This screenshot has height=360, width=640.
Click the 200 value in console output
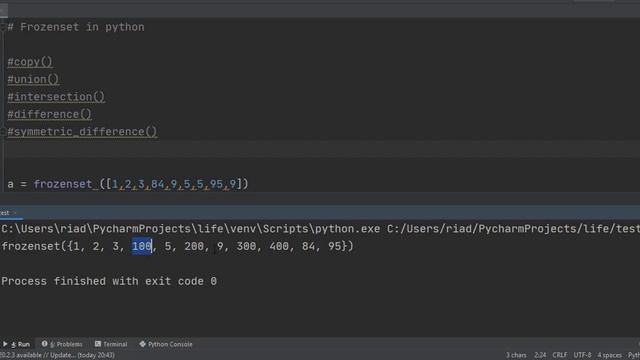point(194,246)
